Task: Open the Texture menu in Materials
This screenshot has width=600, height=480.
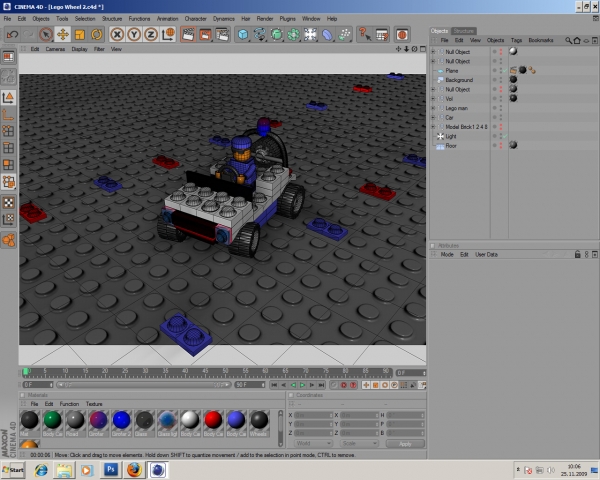Action: coord(94,404)
